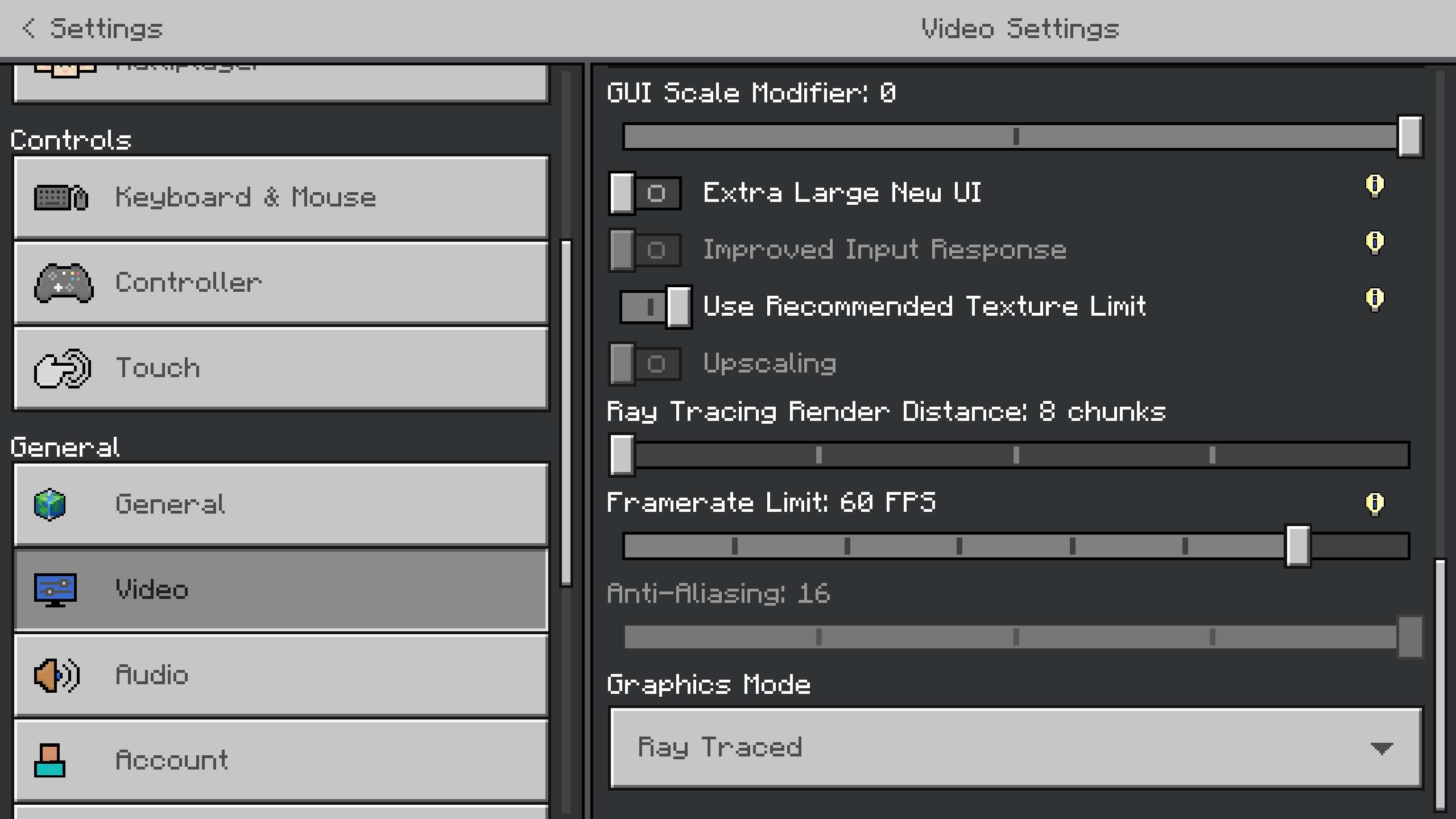Click the left sidebar scrollbar thumb
1456x819 pixels.
[x=566, y=412]
